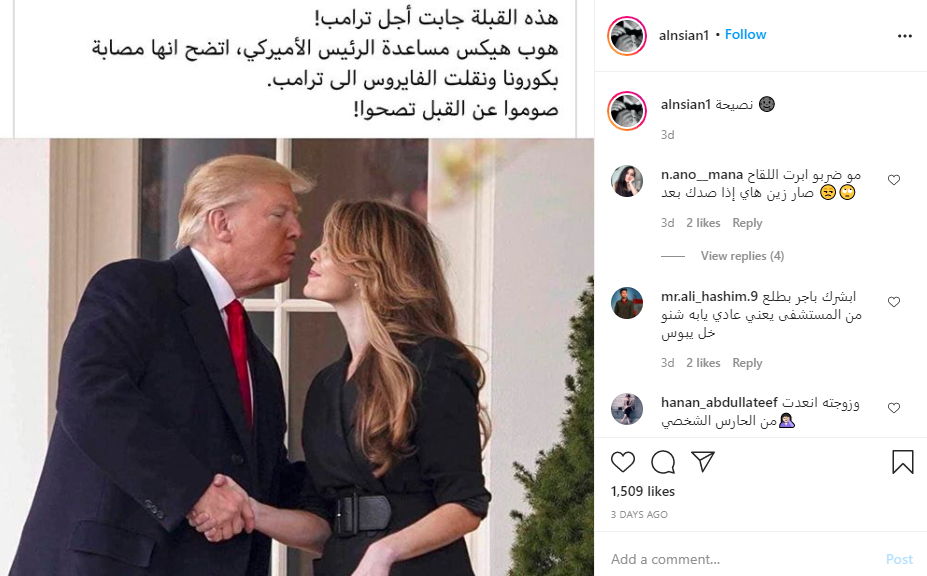This screenshot has height=576, width=927.
Task: Follow the alnsian1 account
Action: [x=745, y=34]
